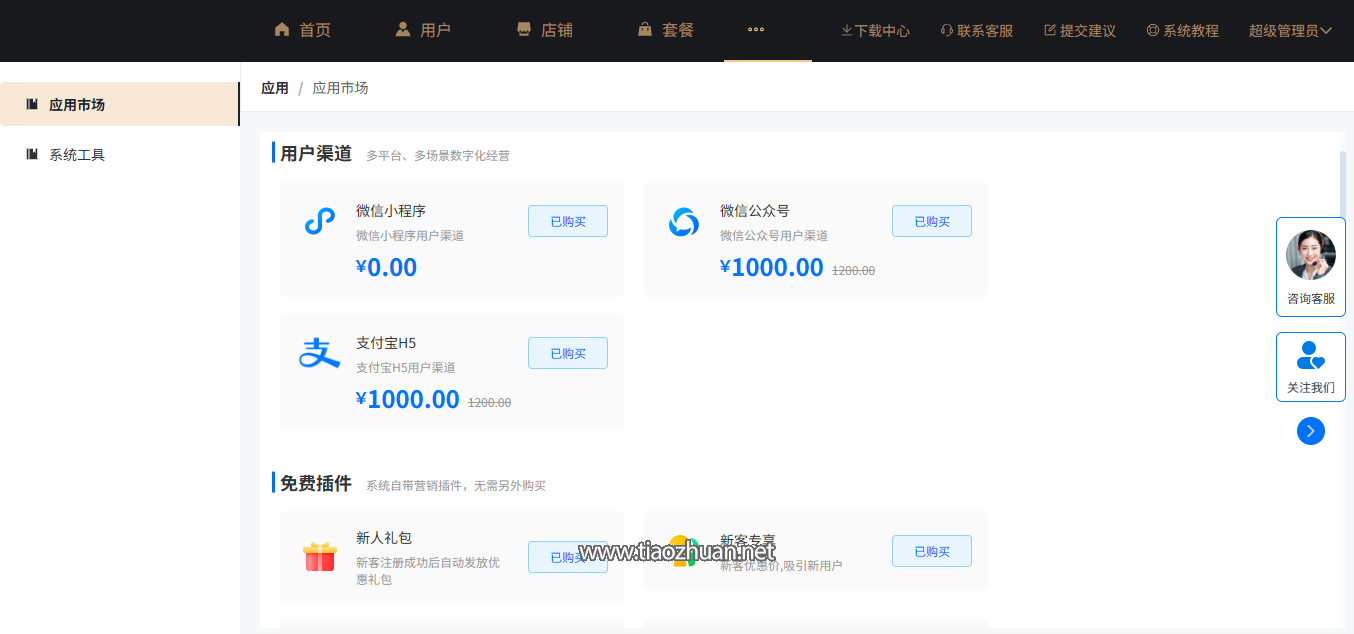Open 下载中心 download center

875,31
